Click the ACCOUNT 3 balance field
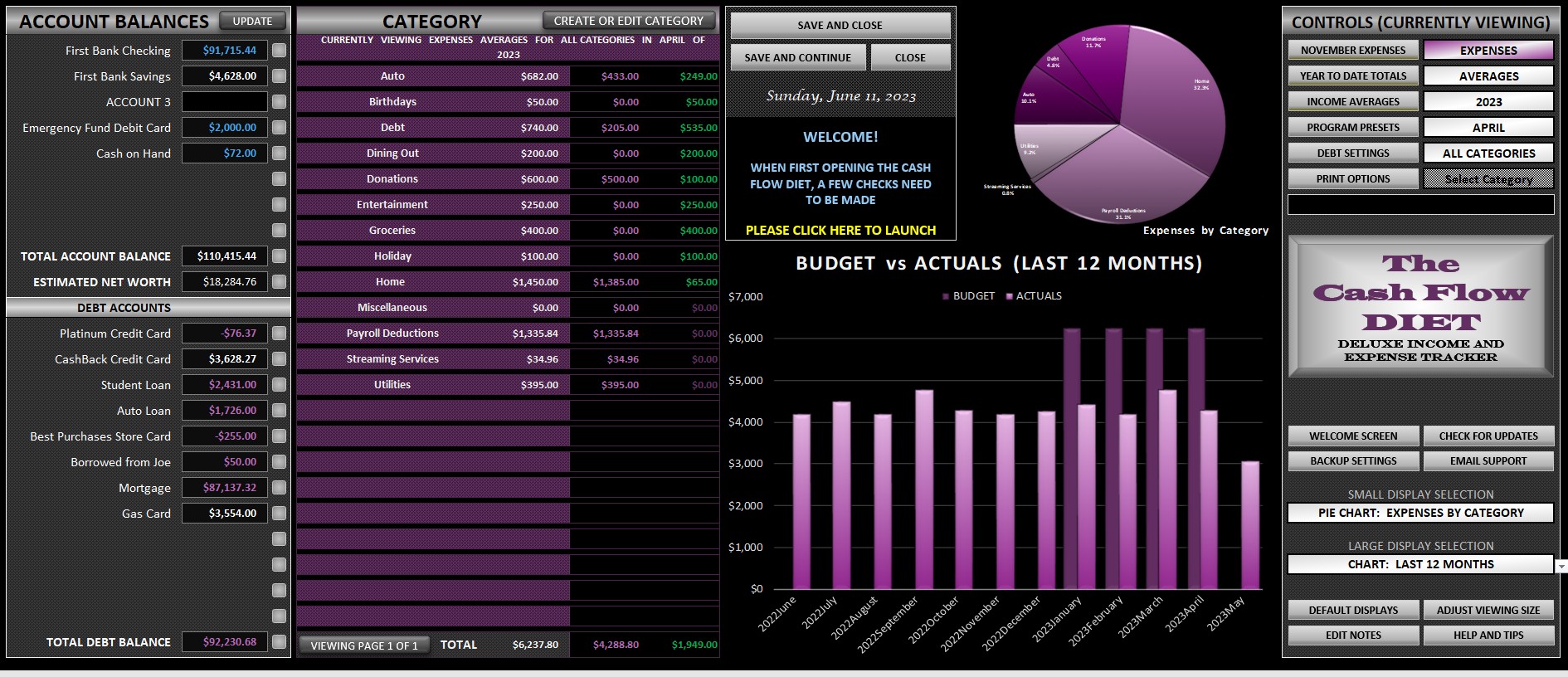 [225, 102]
